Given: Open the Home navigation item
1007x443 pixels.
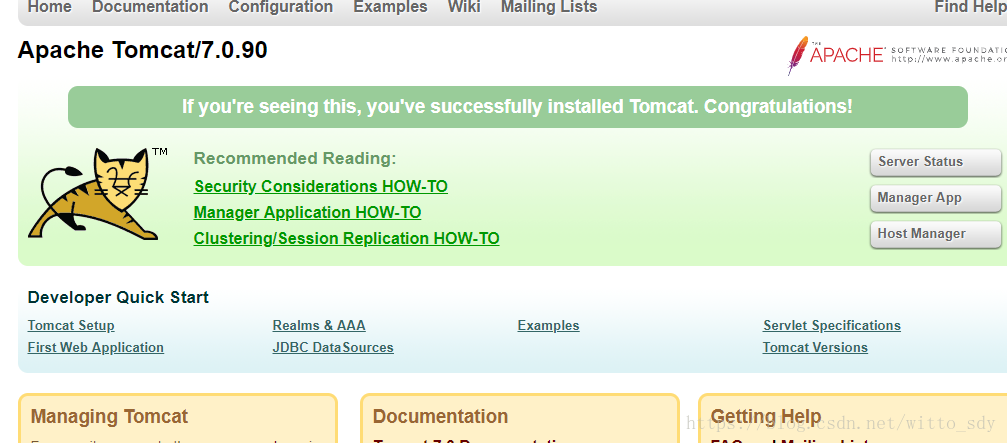Looking at the screenshot, I should [x=49, y=7].
